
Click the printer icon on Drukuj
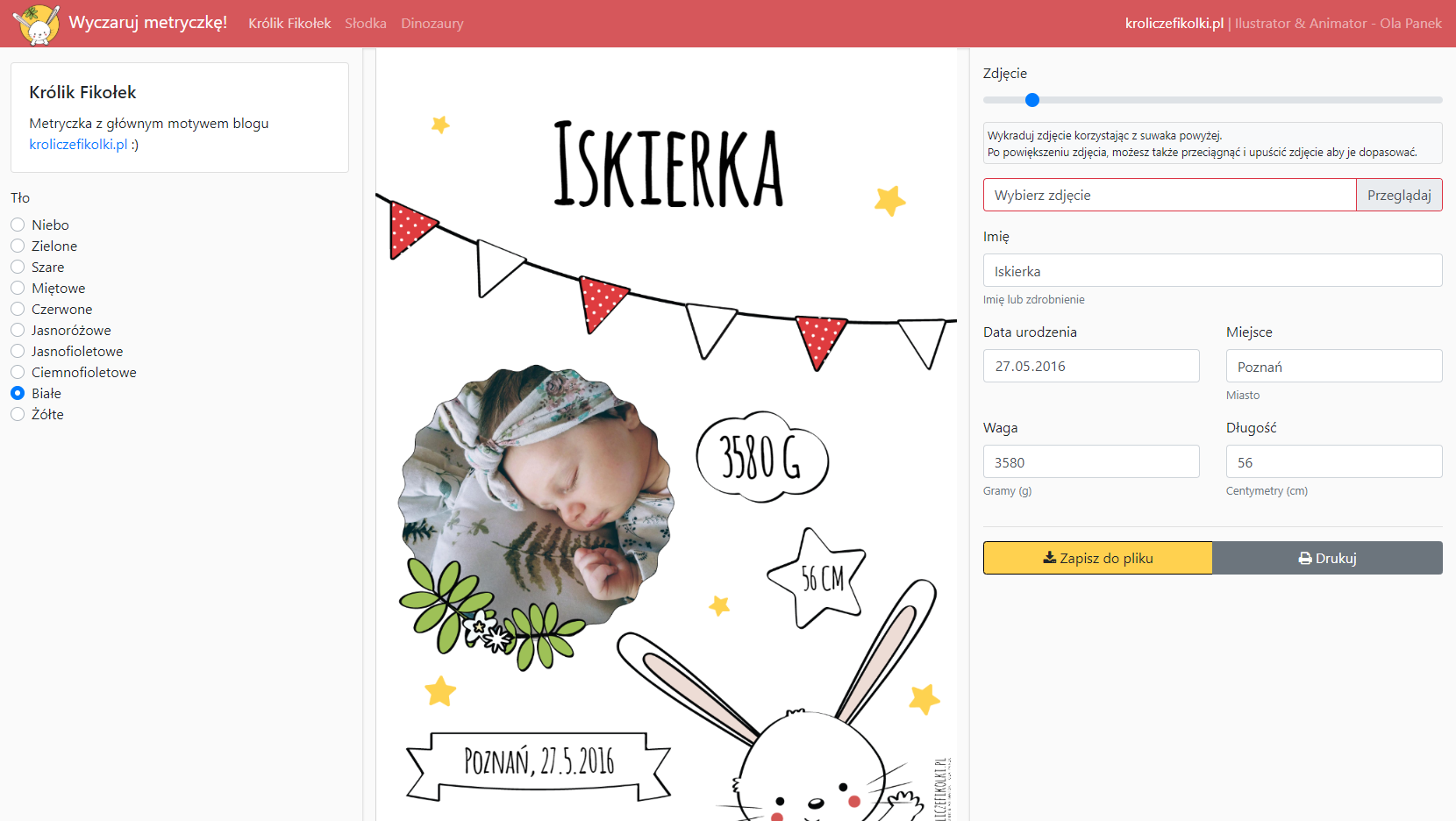pos(1305,559)
